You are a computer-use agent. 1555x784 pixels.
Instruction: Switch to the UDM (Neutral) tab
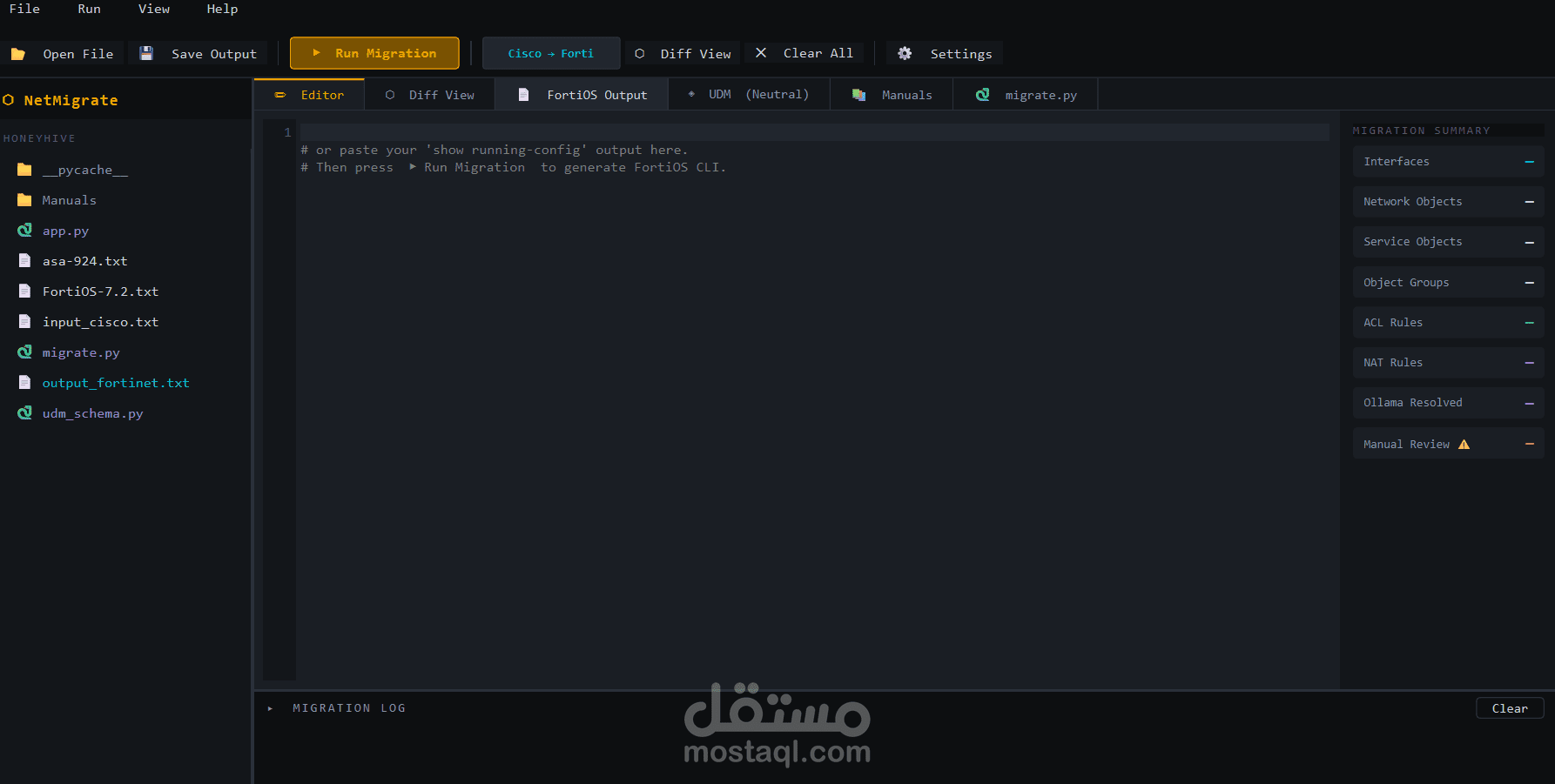[x=749, y=94]
